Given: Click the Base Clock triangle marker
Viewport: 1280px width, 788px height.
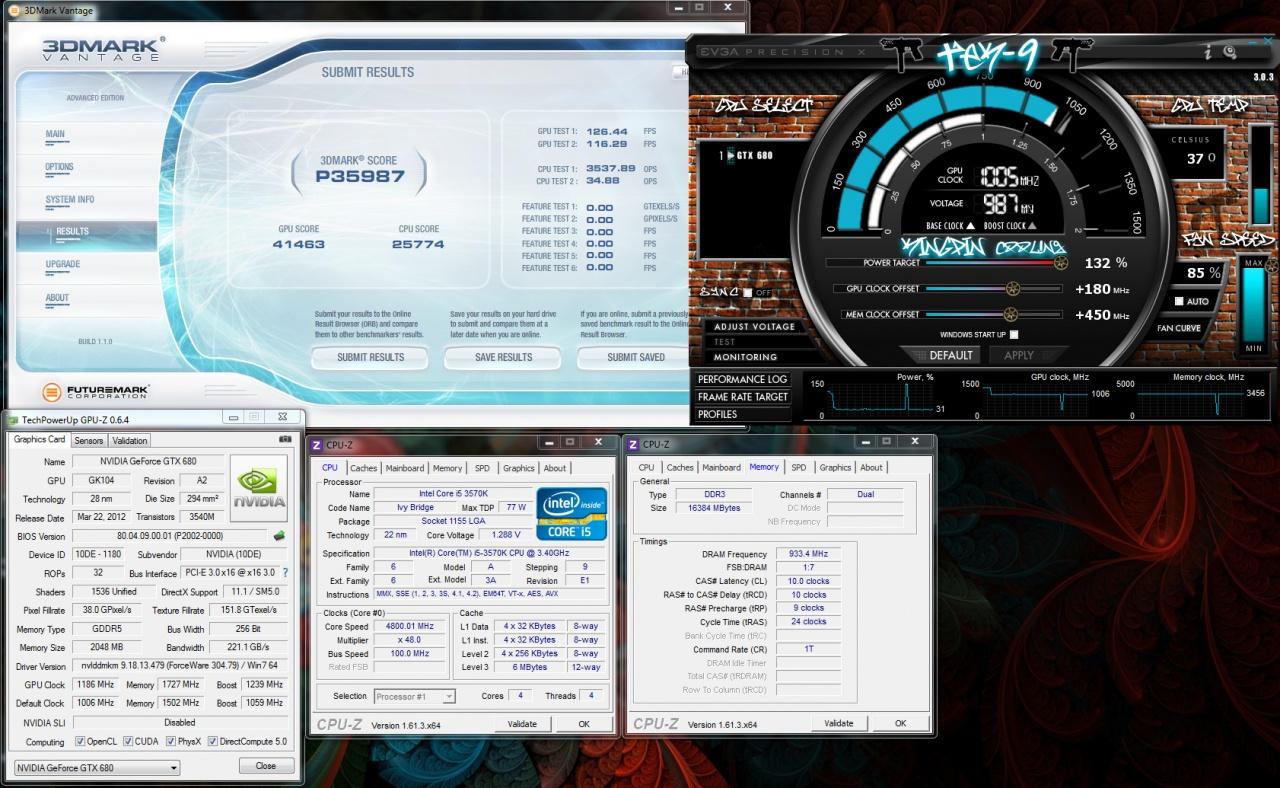Looking at the screenshot, I should tap(971, 225).
